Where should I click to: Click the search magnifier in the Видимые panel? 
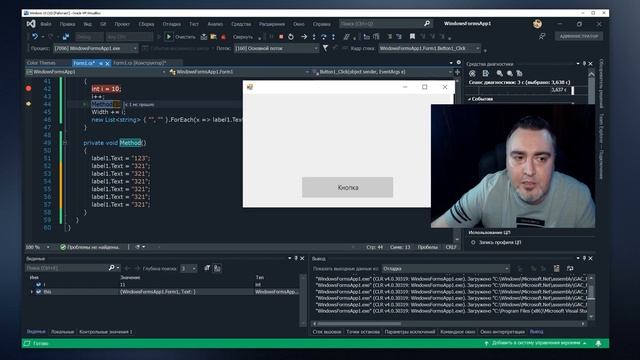(111, 268)
